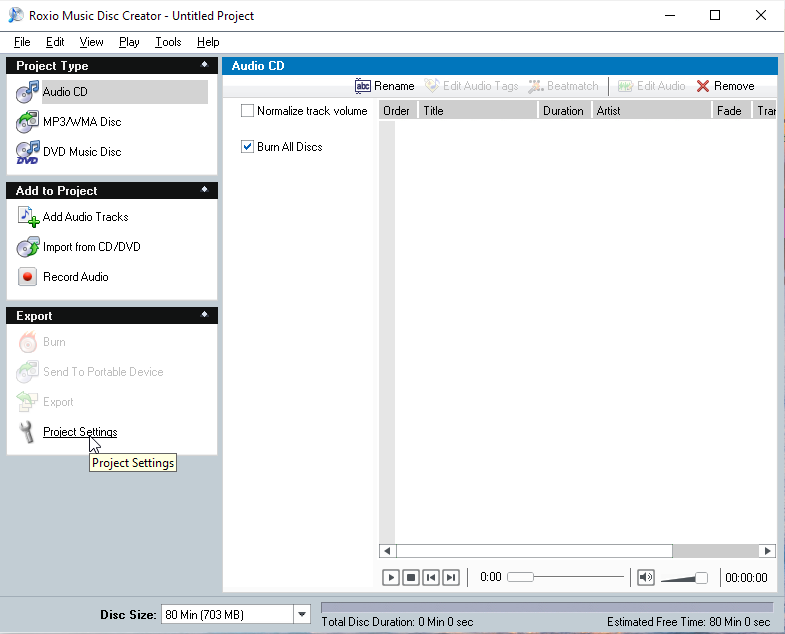Start Record Audio
Screen dimensions: 785x634
63,277
